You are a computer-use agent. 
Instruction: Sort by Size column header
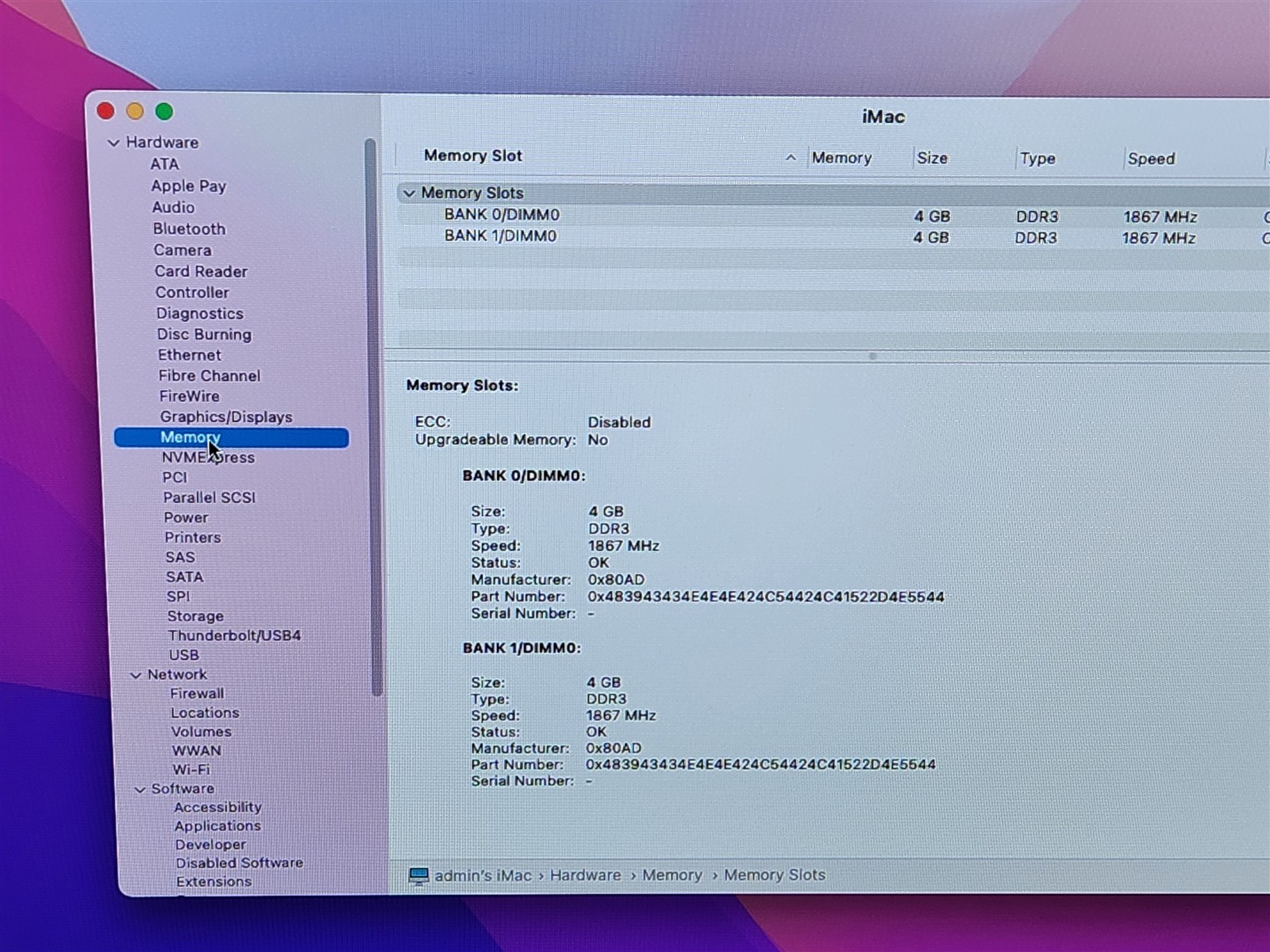pyautogui.click(x=932, y=158)
